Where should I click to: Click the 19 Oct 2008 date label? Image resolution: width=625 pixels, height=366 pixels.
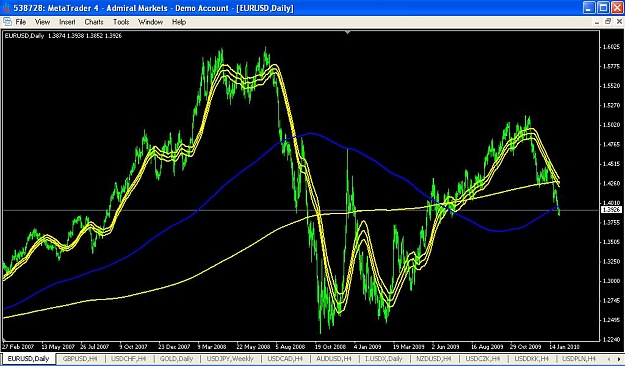pos(330,346)
